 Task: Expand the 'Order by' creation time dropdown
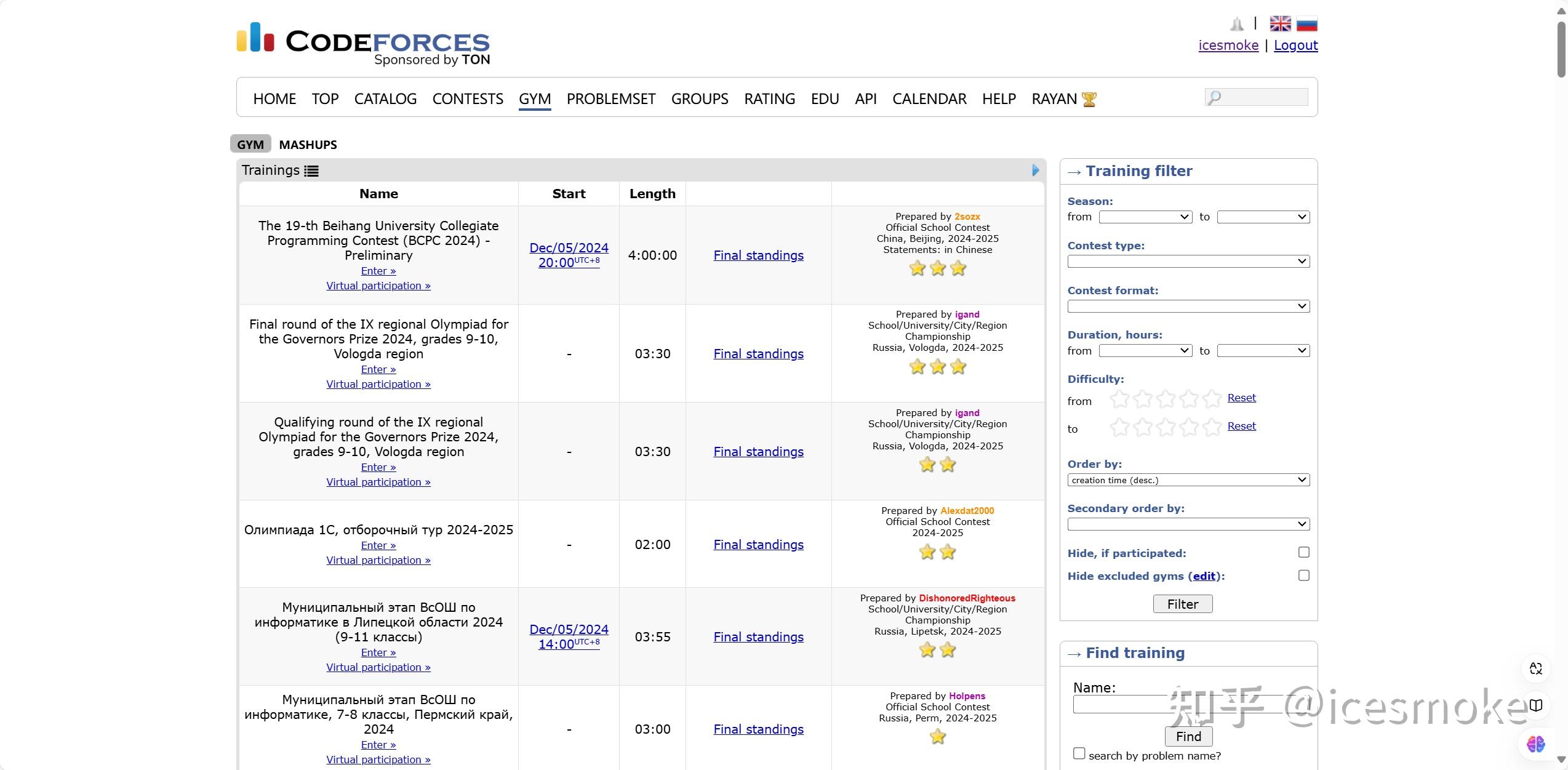[1188, 480]
